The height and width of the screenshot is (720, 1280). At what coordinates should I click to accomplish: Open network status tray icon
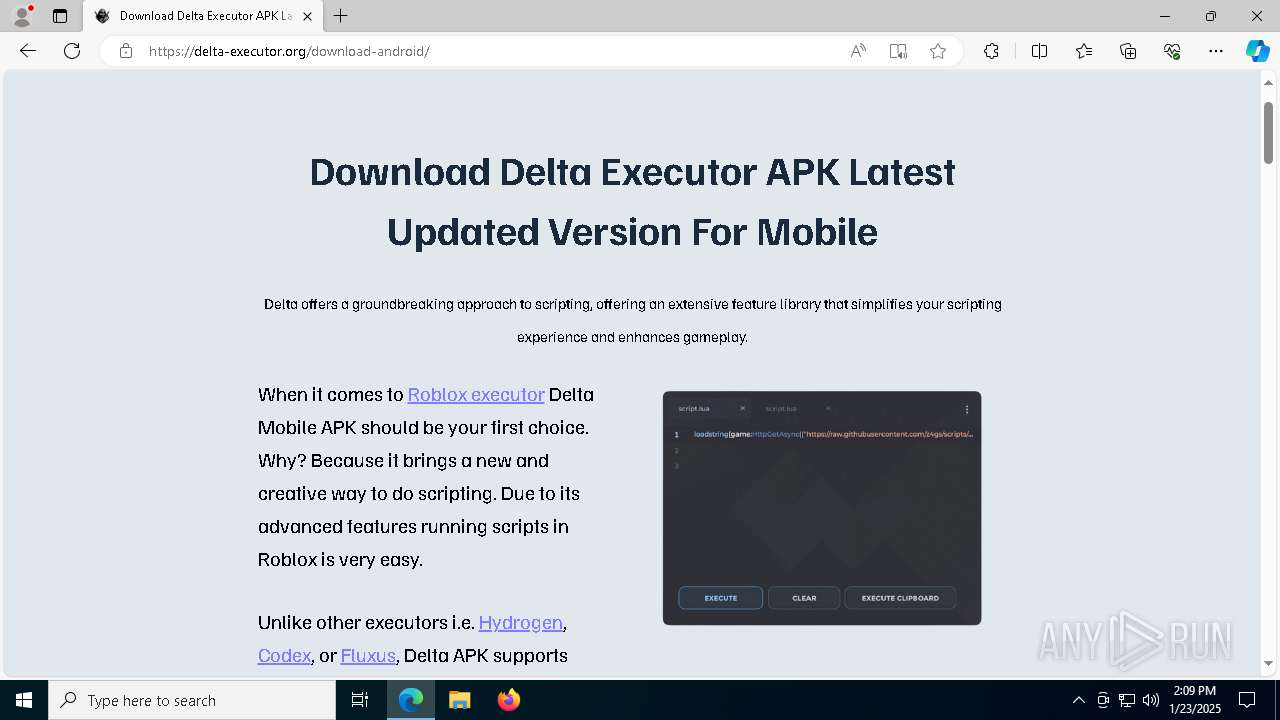pyautogui.click(x=1127, y=700)
